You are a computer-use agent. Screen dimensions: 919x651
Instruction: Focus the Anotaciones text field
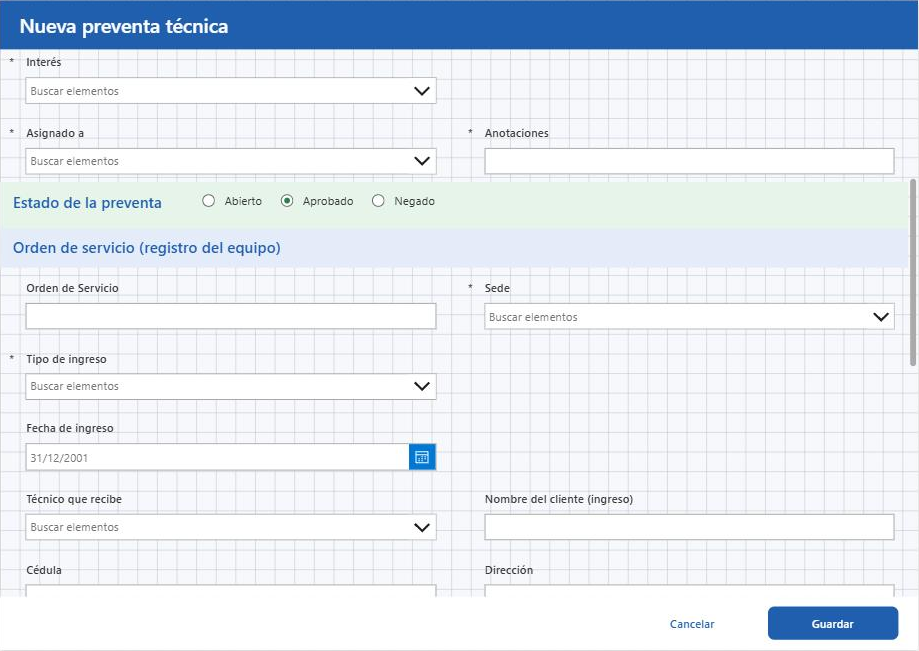pyautogui.click(x=689, y=161)
